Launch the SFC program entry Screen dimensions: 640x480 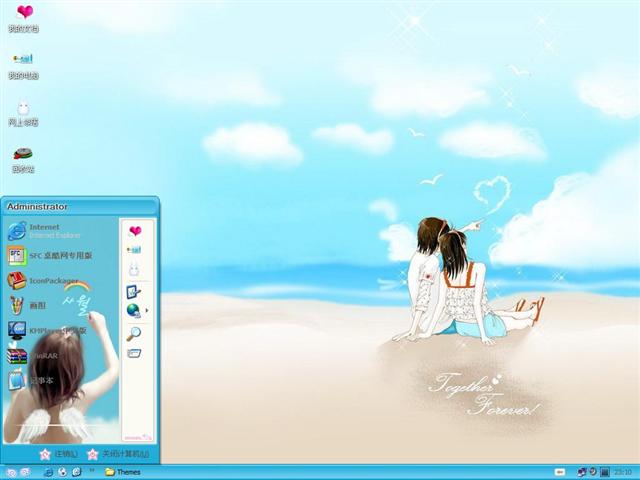50,256
